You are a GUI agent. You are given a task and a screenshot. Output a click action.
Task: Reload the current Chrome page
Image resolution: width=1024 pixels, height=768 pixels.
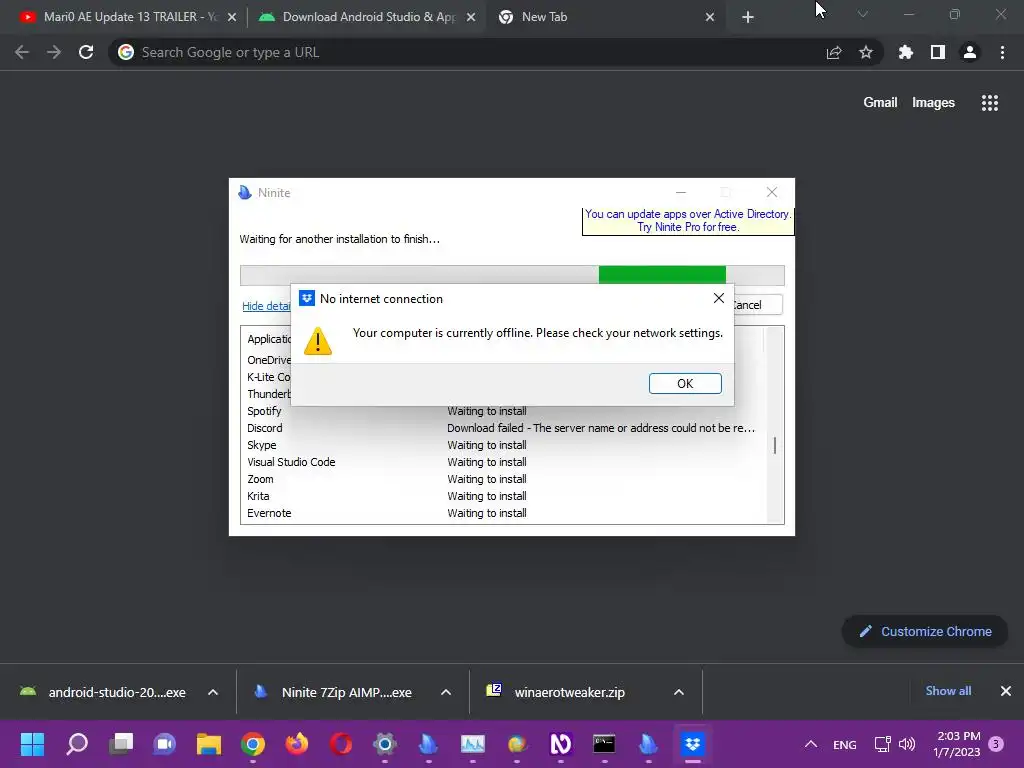[x=86, y=52]
